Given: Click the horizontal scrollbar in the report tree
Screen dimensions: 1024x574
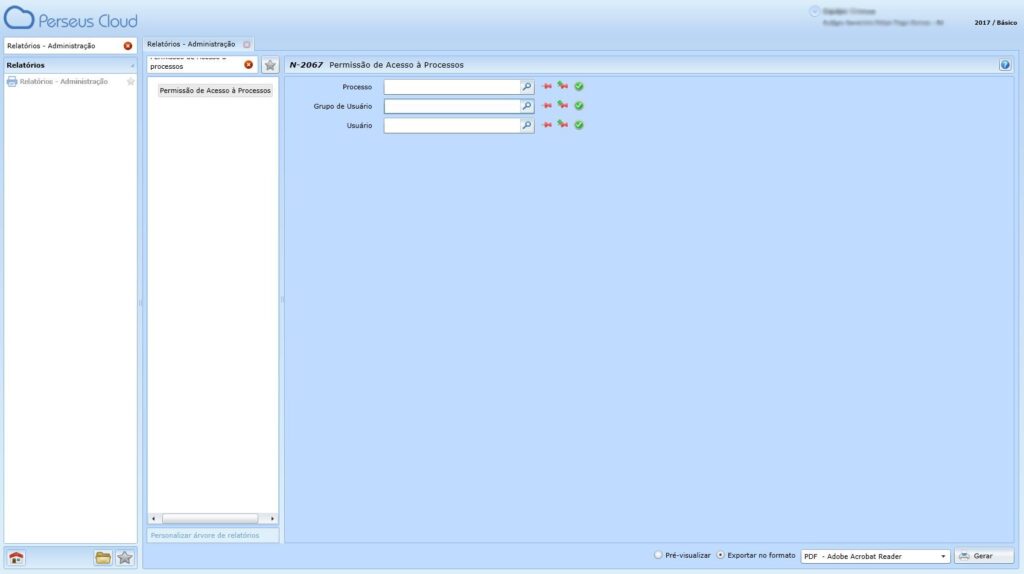Looking at the screenshot, I should tap(210, 519).
